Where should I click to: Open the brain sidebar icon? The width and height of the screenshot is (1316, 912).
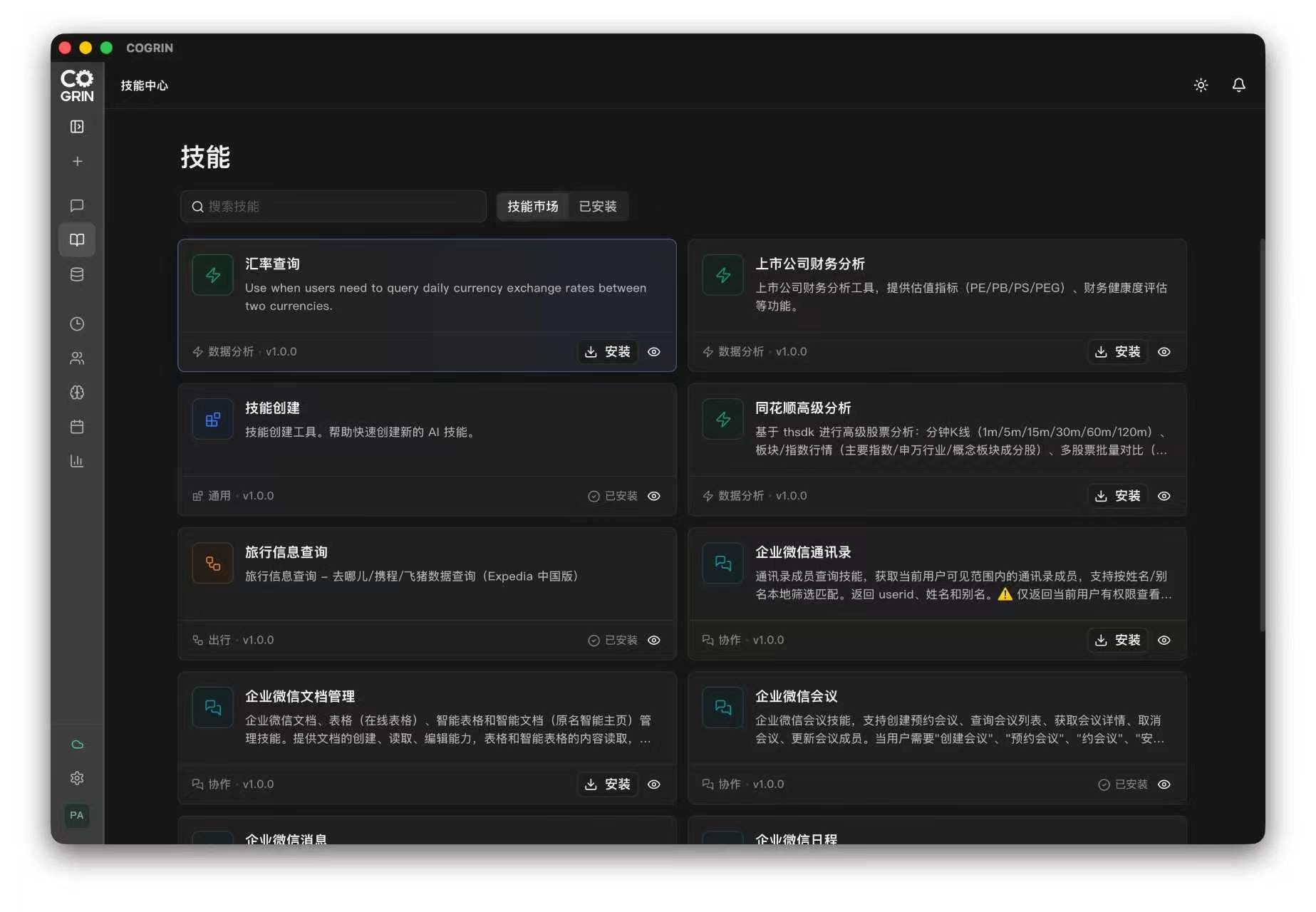(77, 392)
